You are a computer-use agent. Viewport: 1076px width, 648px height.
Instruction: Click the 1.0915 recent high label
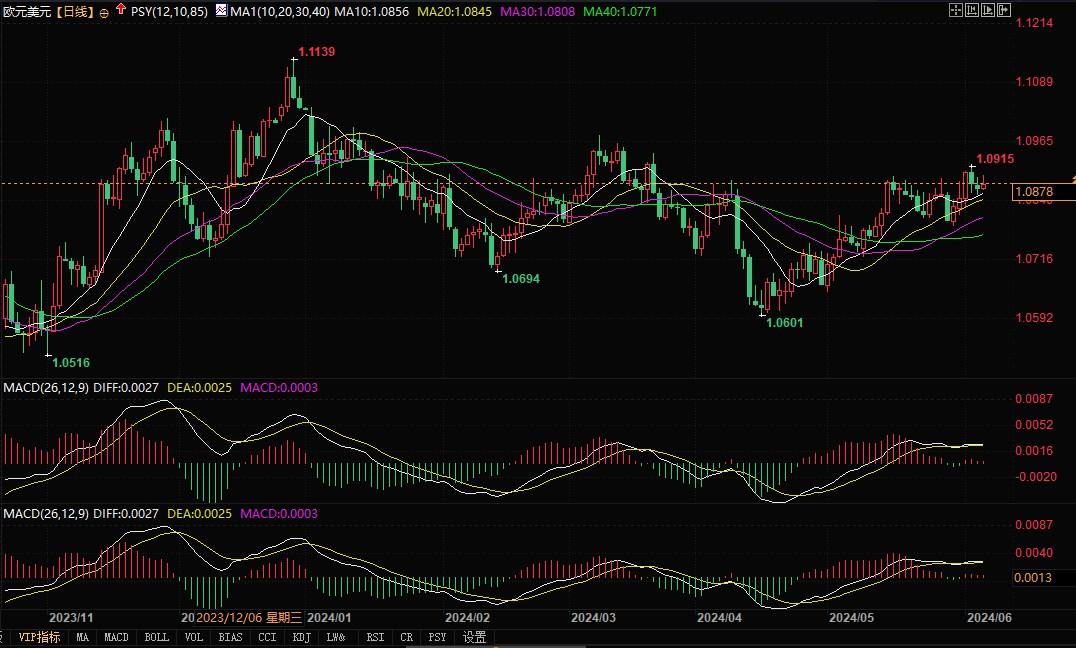(x=995, y=159)
